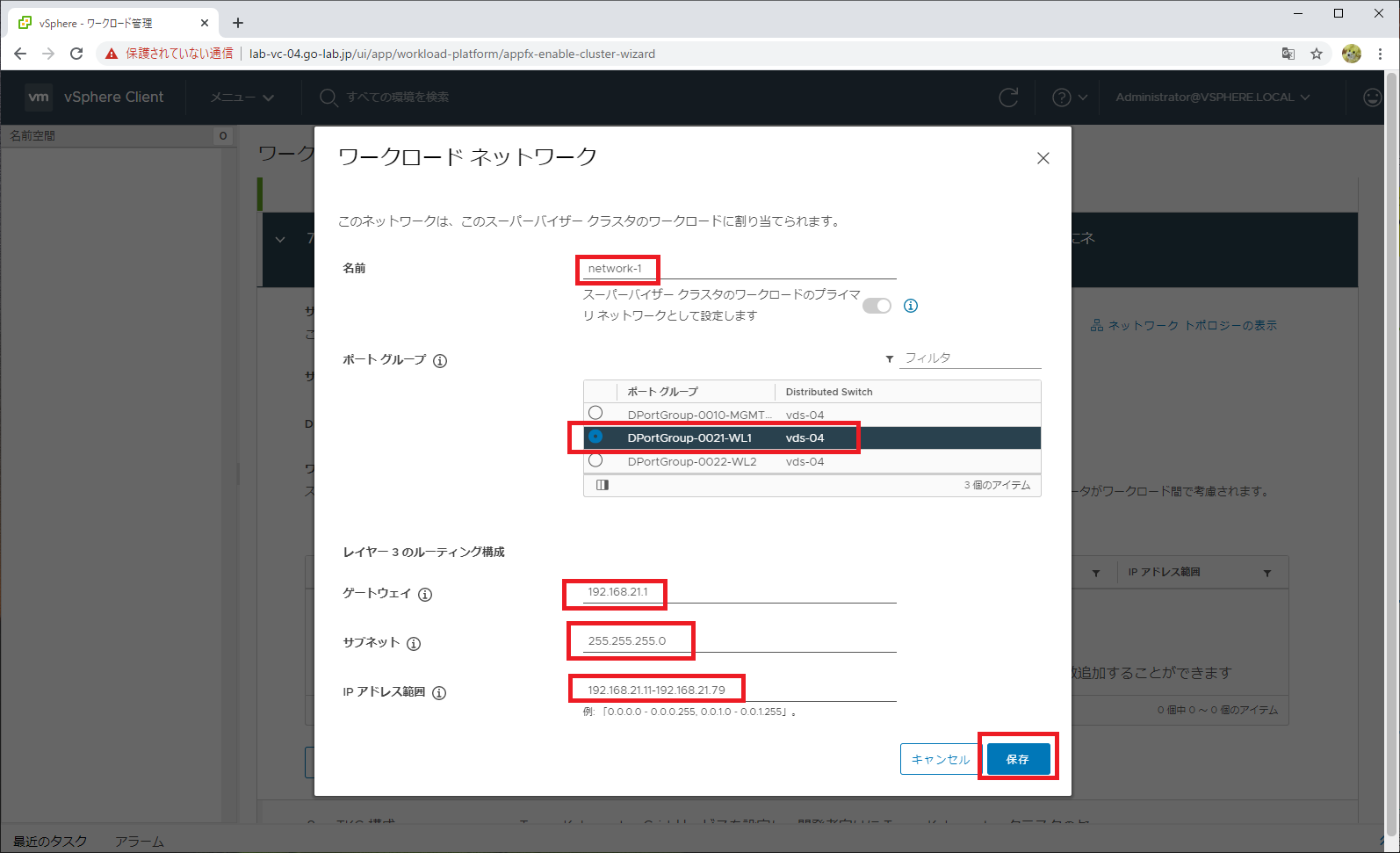The height and width of the screenshot is (853, 1400).
Task: Close the ワークロード ネットワーク dialog
Action: tap(1043, 158)
